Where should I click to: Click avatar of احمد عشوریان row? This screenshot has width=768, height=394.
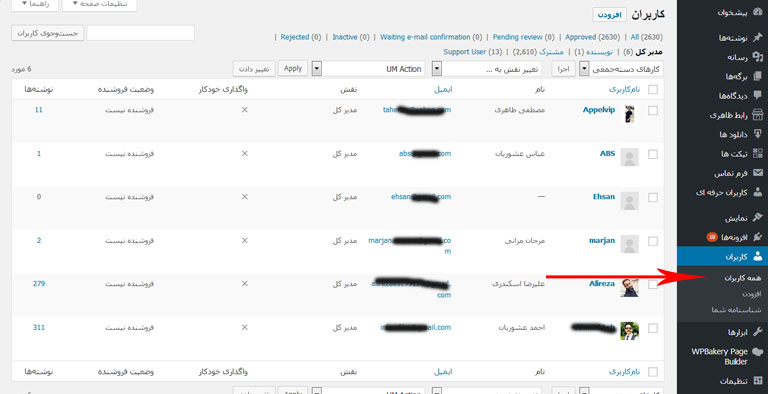tap(629, 331)
